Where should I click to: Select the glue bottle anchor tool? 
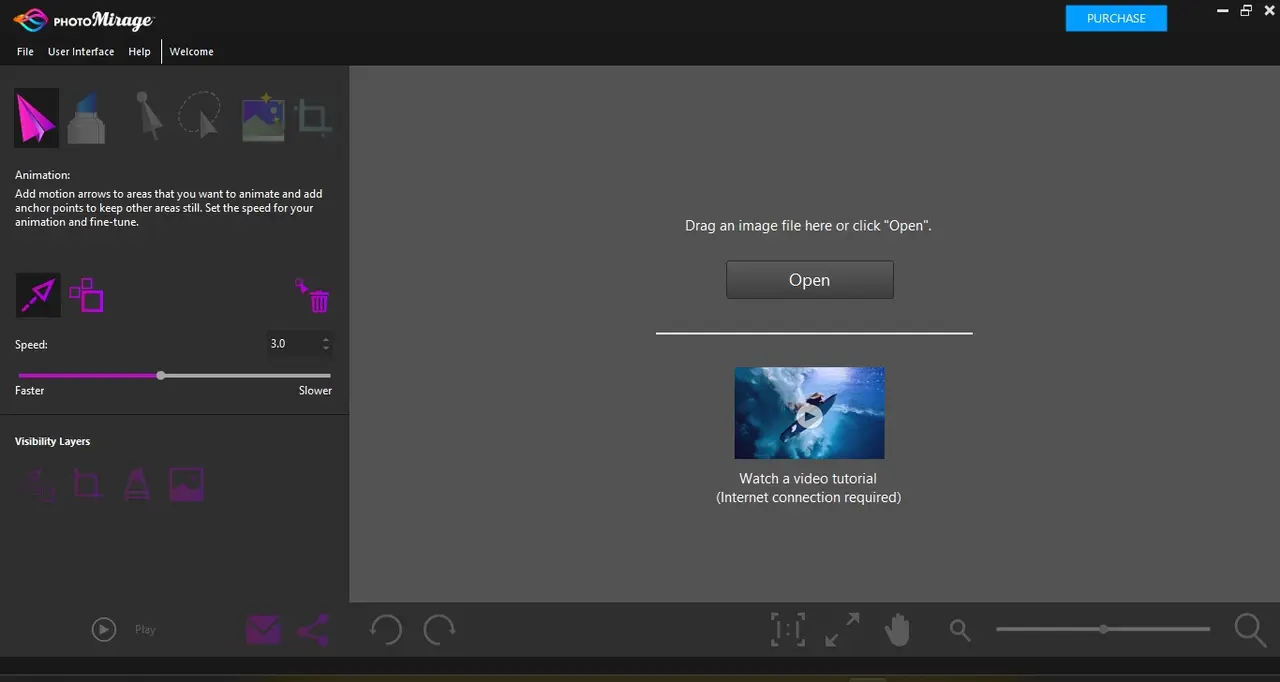pyautogui.click(x=86, y=118)
